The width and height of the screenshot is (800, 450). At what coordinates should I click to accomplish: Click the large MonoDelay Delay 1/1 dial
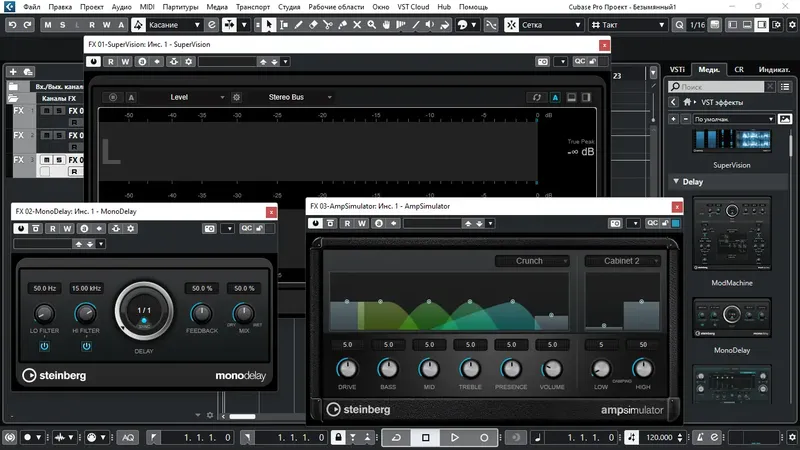click(x=144, y=310)
